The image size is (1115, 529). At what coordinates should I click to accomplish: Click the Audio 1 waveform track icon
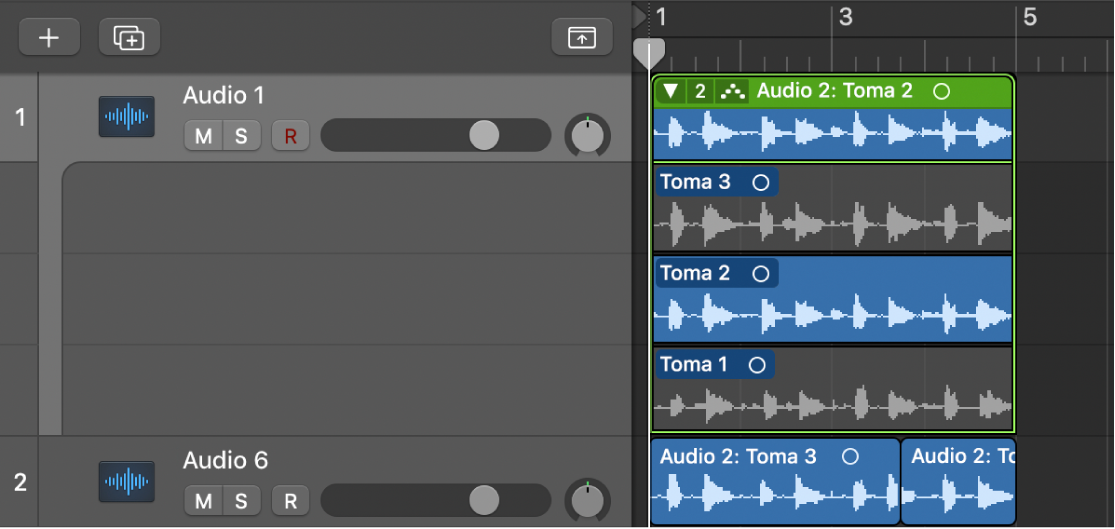coord(127,117)
